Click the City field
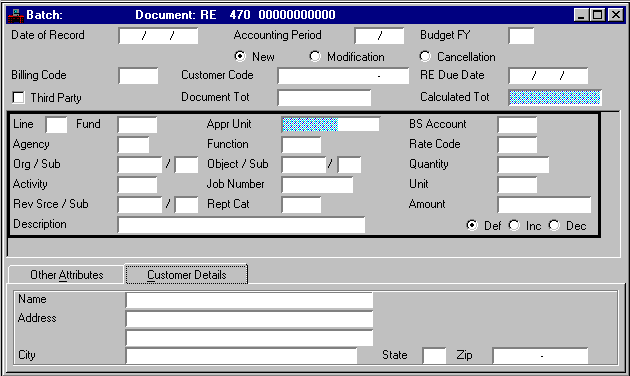The height and width of the screenshot is (376, 630). point(241,356)
